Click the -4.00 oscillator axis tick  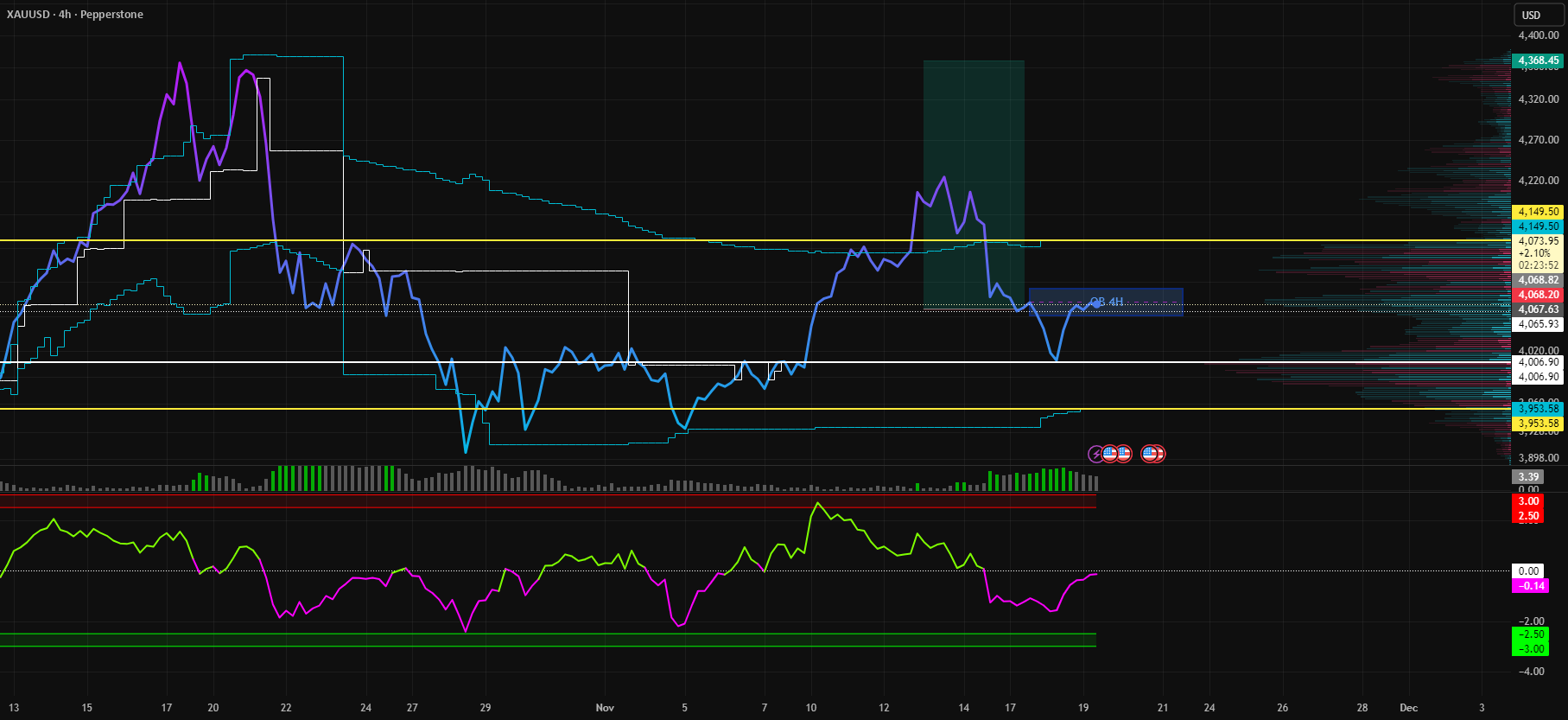pyautogui.click(x=1532, y=672)
